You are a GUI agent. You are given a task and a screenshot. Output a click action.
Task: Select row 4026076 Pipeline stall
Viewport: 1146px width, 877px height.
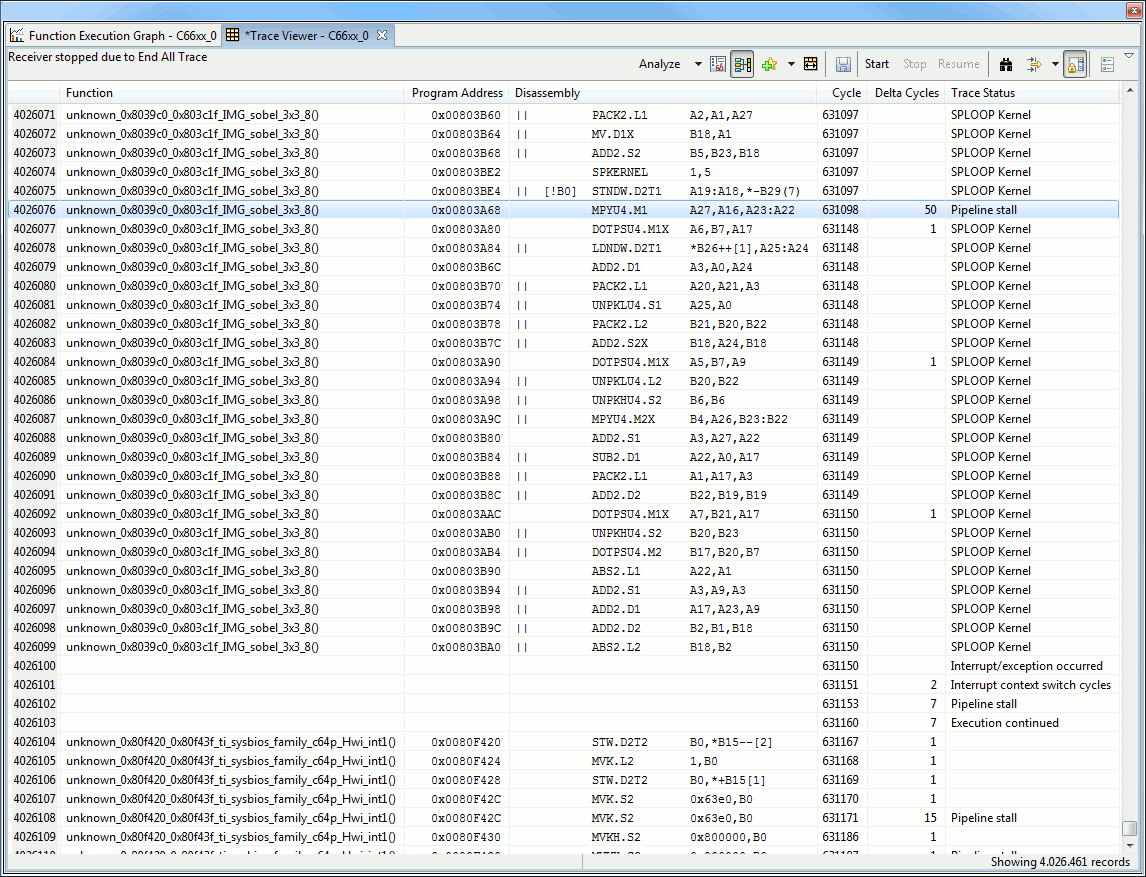pyautogui.click(x=563, y=210)
